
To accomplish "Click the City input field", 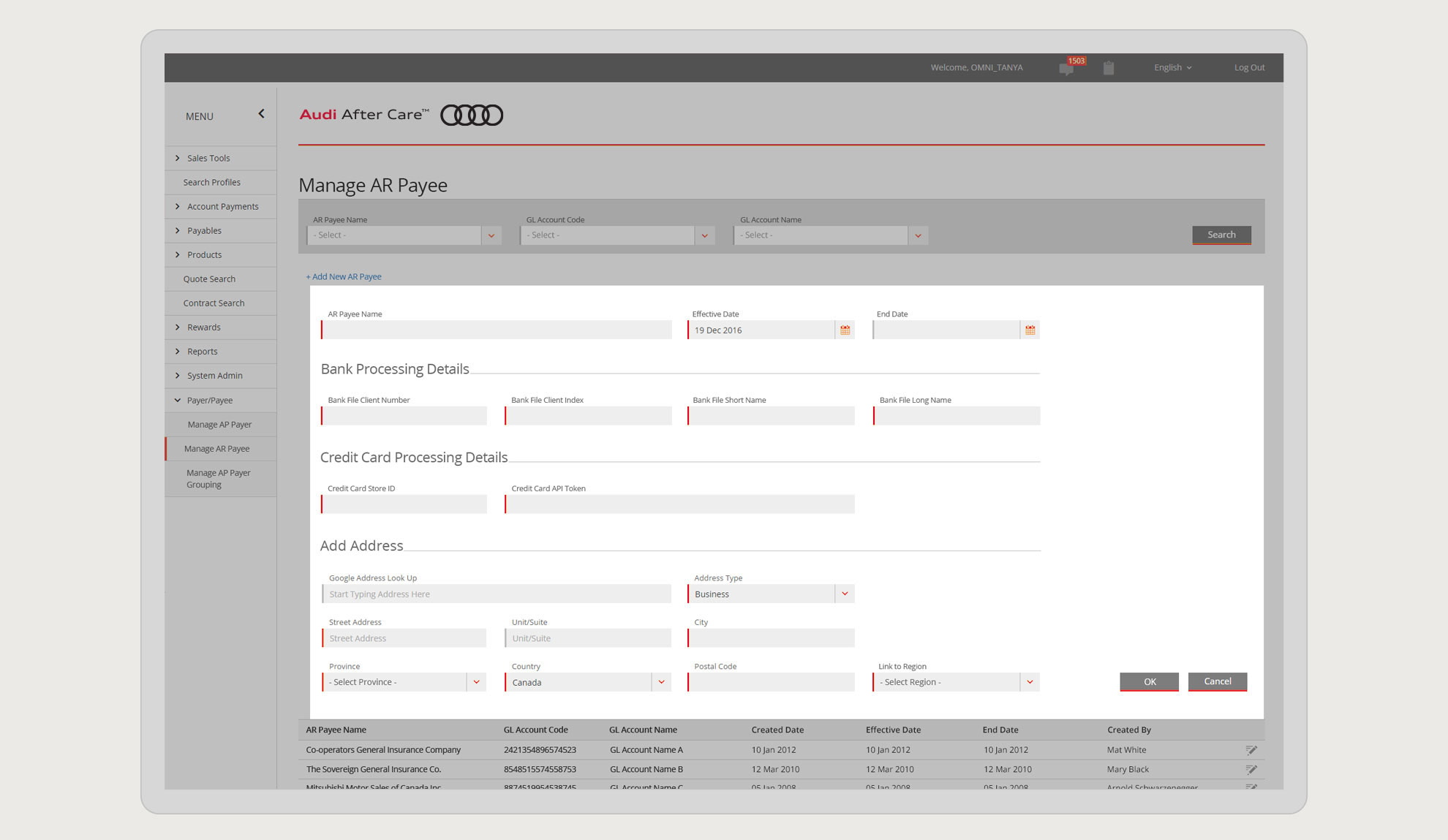I will pos(771,639).
